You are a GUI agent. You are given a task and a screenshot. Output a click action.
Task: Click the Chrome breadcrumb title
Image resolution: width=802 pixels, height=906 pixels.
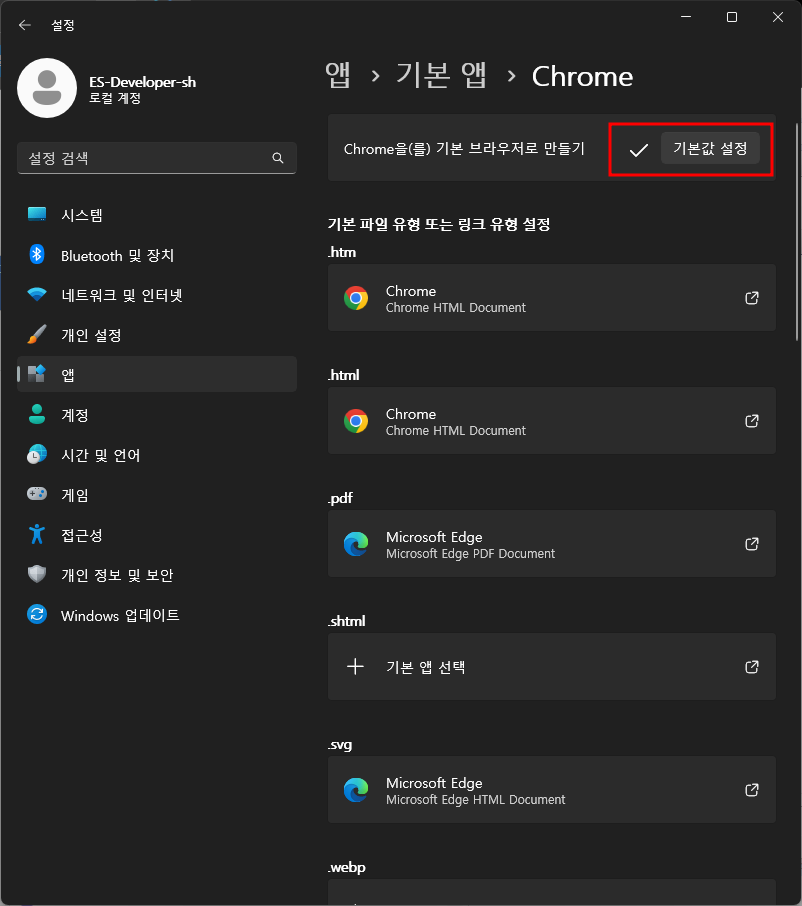click(x=582, y=76)
